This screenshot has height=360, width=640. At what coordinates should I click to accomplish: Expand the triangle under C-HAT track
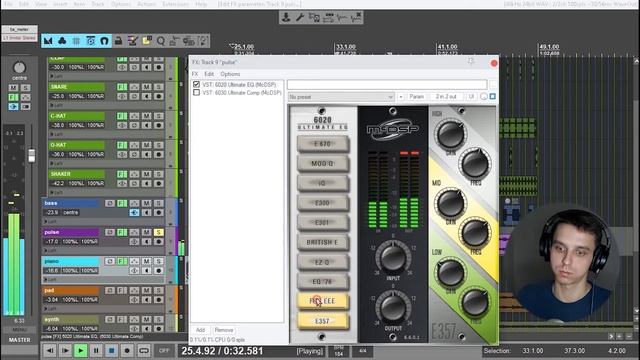(52, 134)
